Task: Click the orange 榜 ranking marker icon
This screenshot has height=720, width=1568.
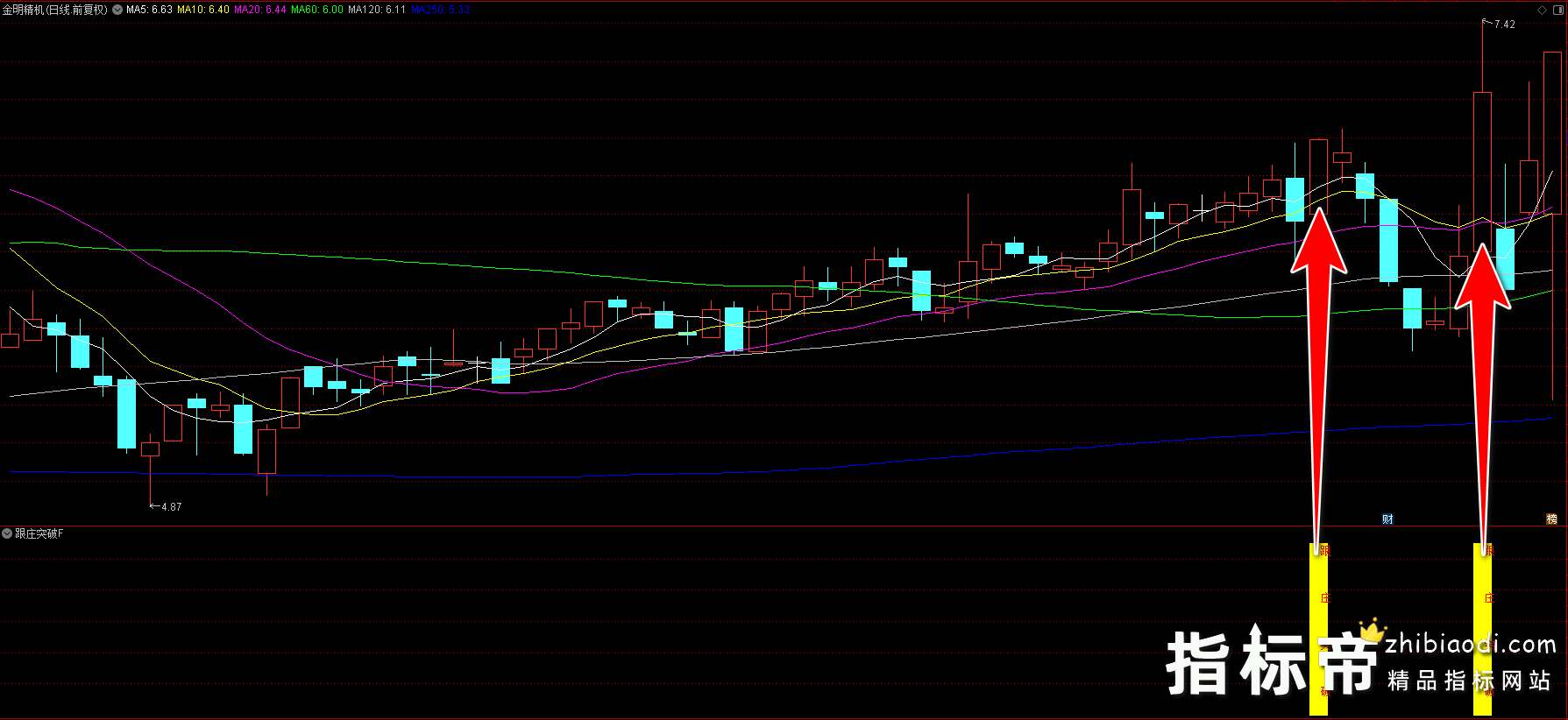Action: [1551, 519]
